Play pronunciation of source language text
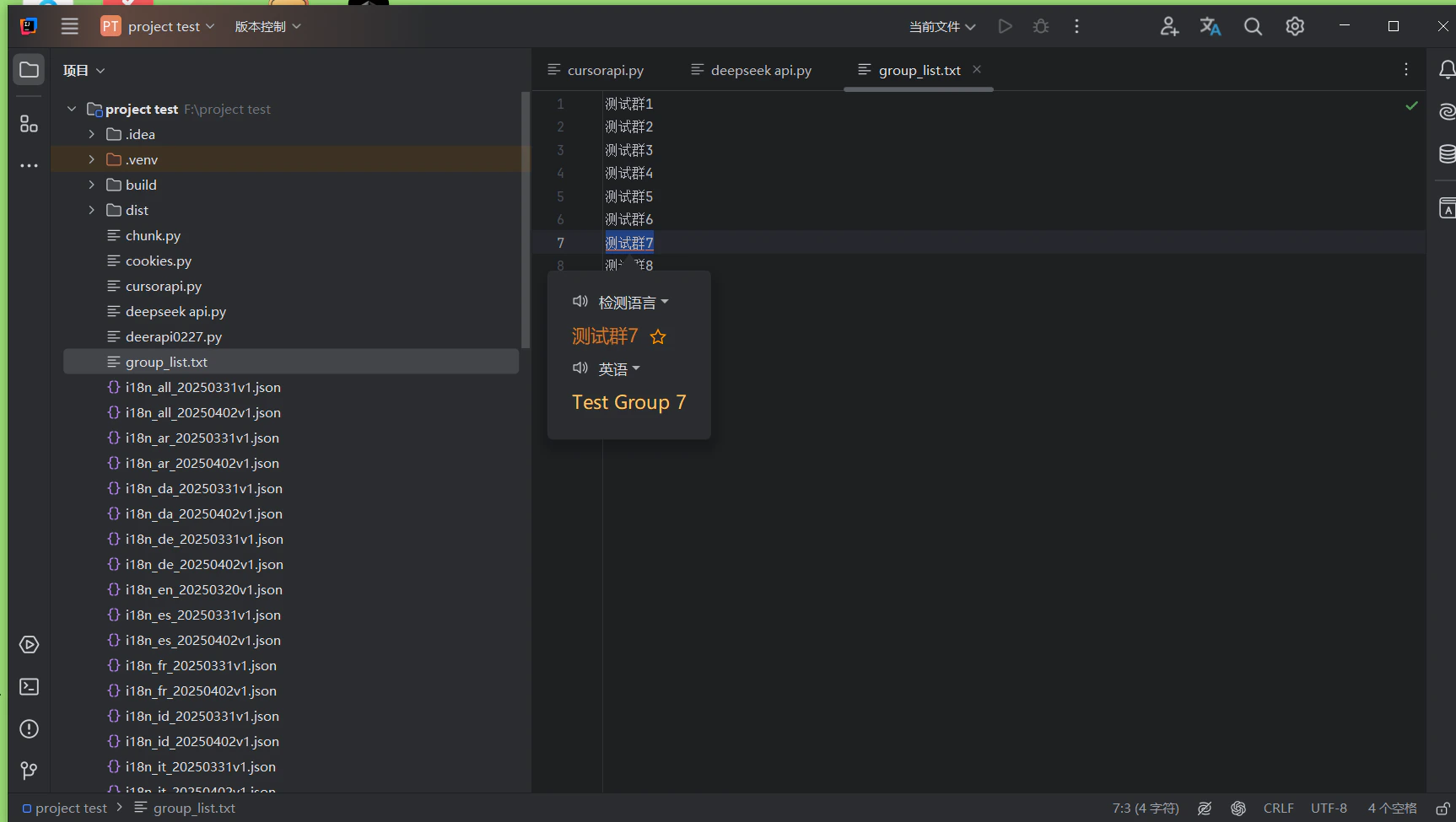 (580, 302)
